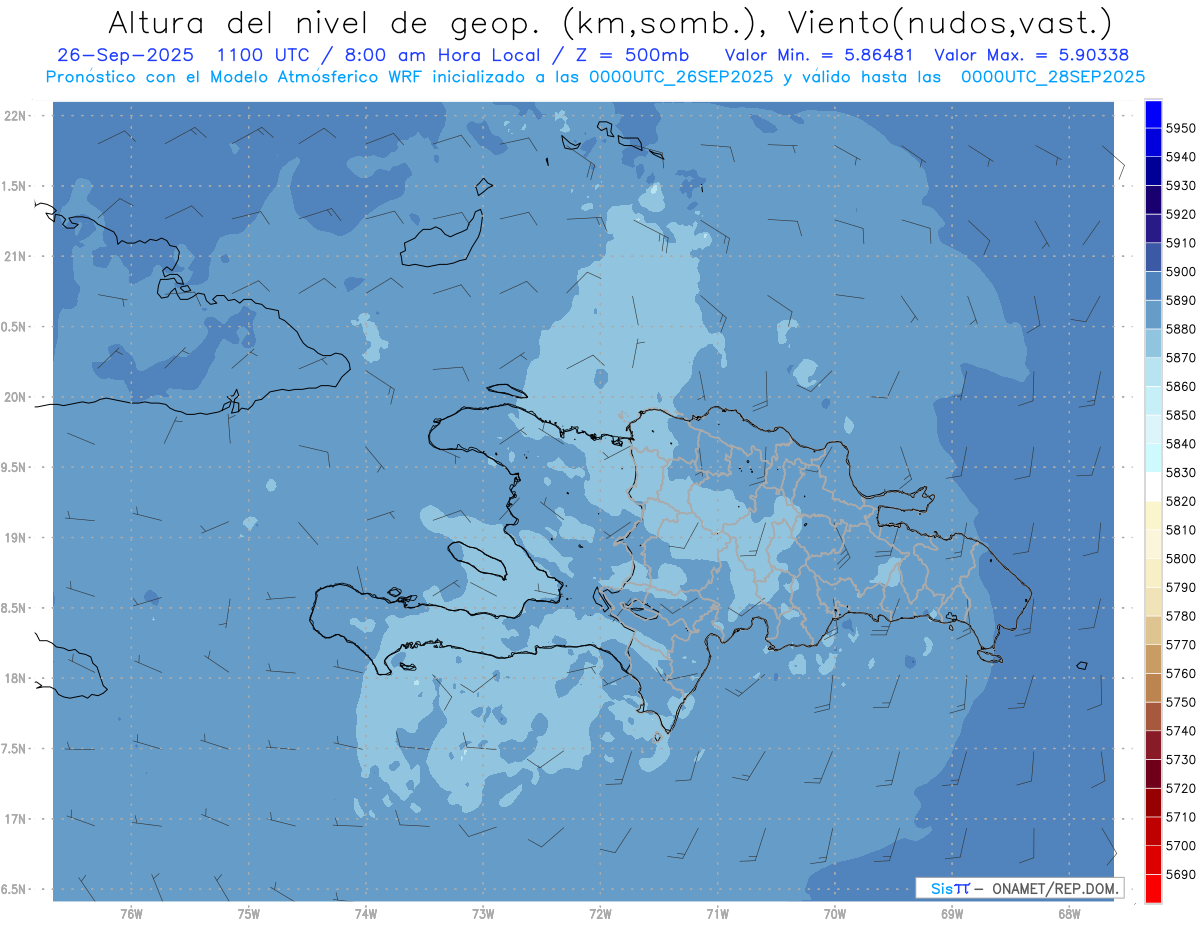Click the "Valor Max. = 5.90338" text
Screen dimensions: 1200x927
[x=1030, y=55]
